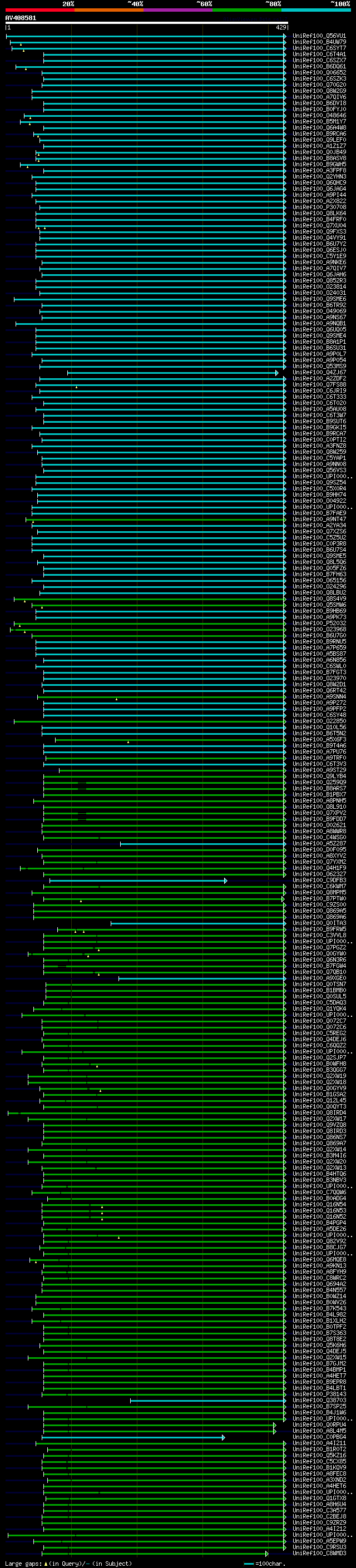Select the UniRef100_O48646 label
Screen dimensions: 356x1568
[x=319, y=116]
